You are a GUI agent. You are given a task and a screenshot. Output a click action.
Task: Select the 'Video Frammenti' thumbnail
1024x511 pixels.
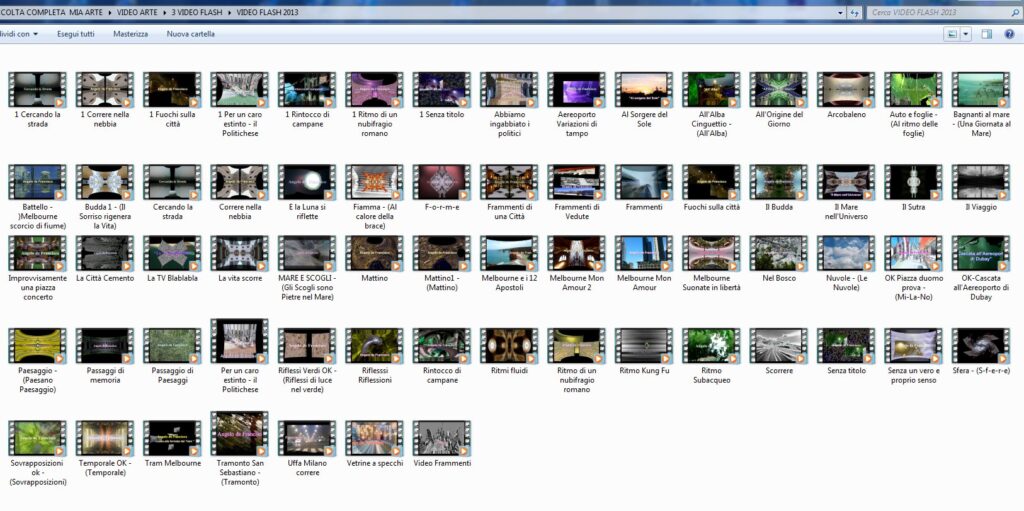[x=441, y=438]
